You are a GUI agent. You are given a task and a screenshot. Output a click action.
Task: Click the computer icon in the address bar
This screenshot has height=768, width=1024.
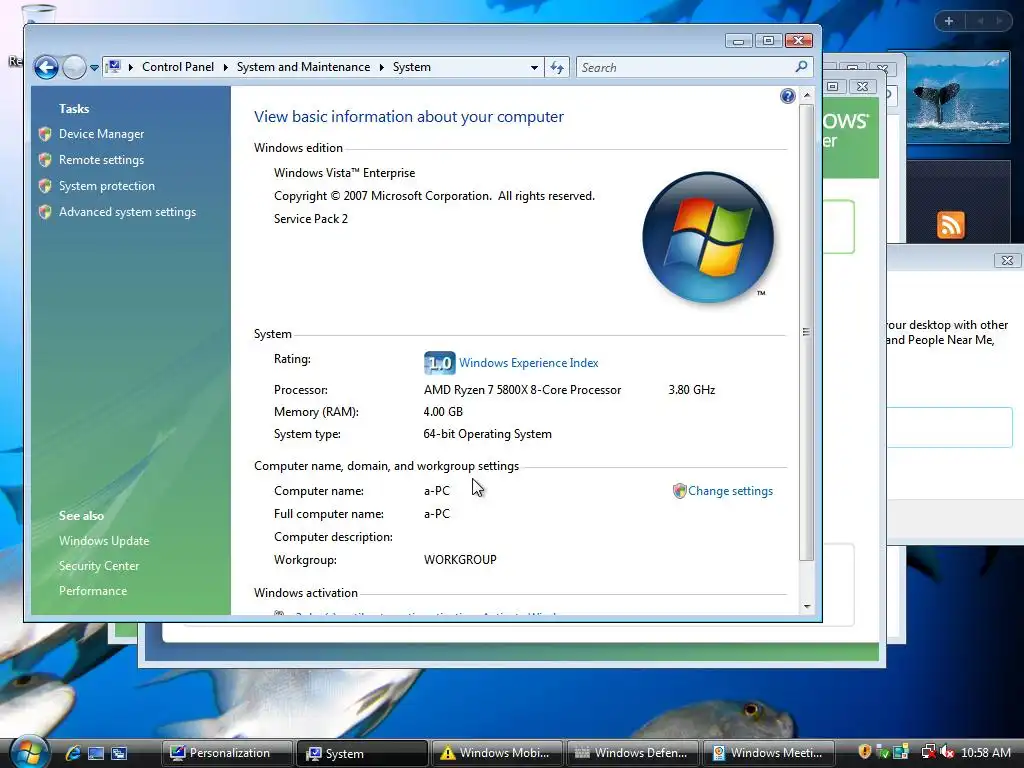click(x=114, y=67)
